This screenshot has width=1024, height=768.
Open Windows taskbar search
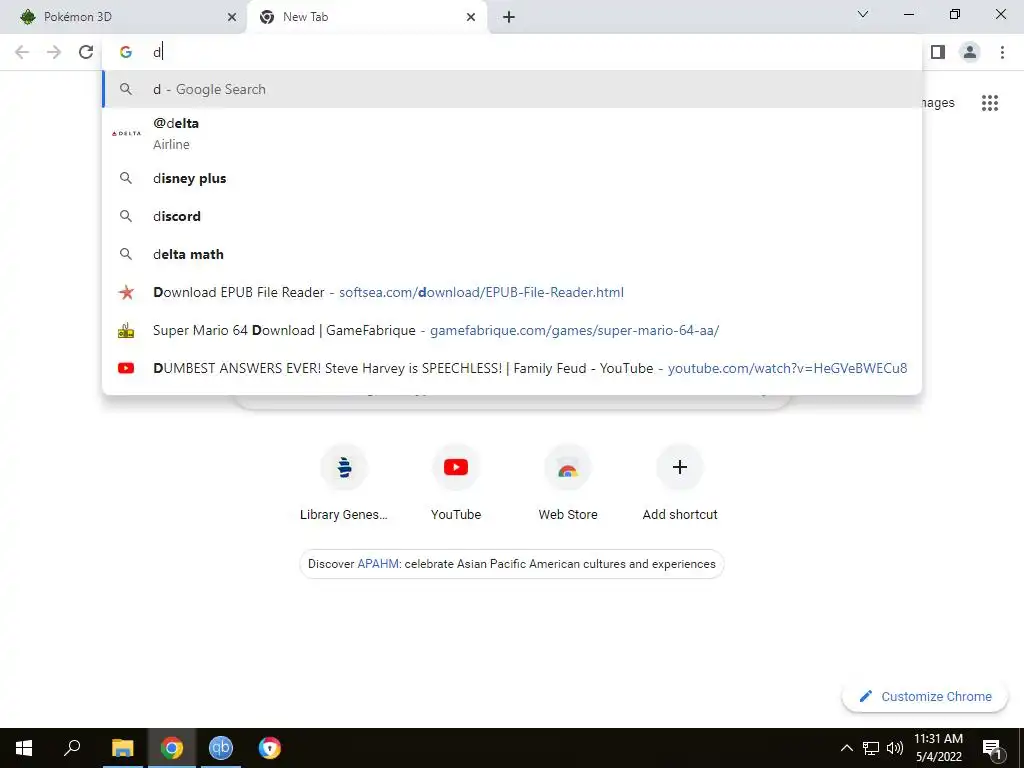tap(72, 748)
